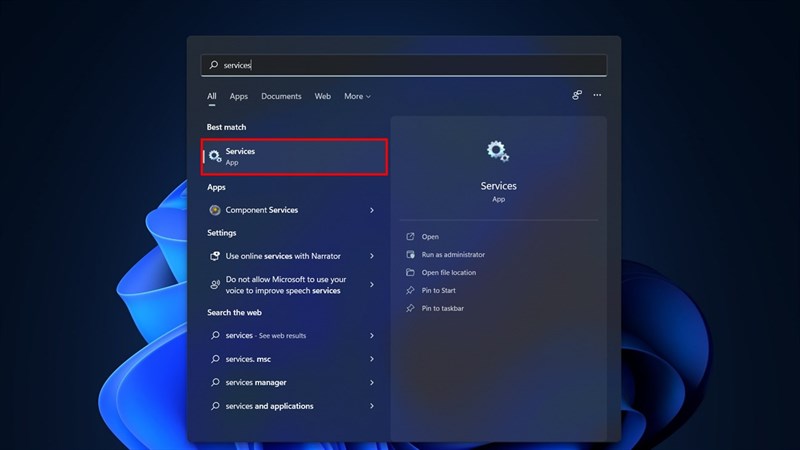
Task: Click the Open action icon
Action: point(410,236)
